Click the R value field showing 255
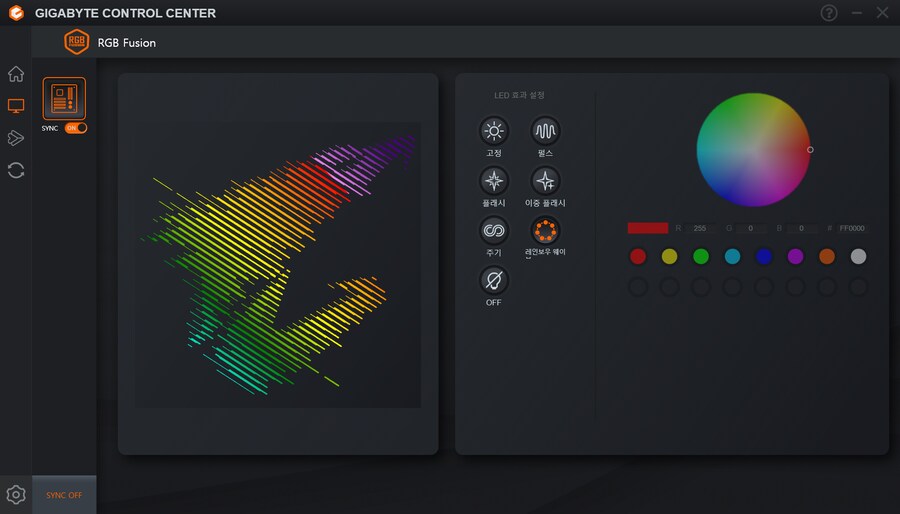The image size is (900, 514). point(699,228)
